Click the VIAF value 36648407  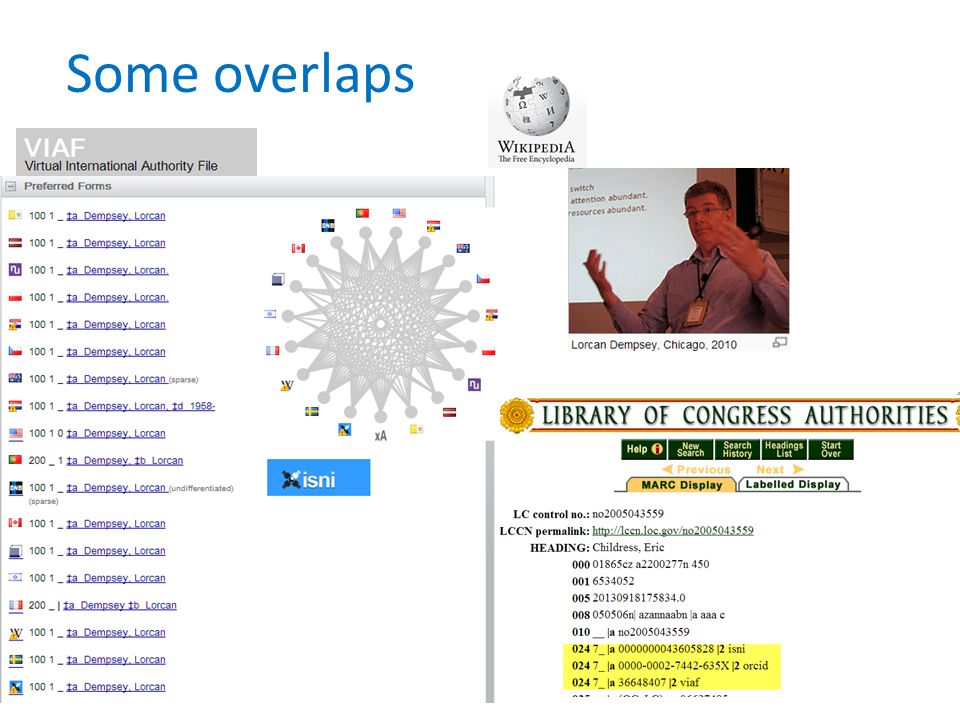pyautogui.click(x=642, y=682)
